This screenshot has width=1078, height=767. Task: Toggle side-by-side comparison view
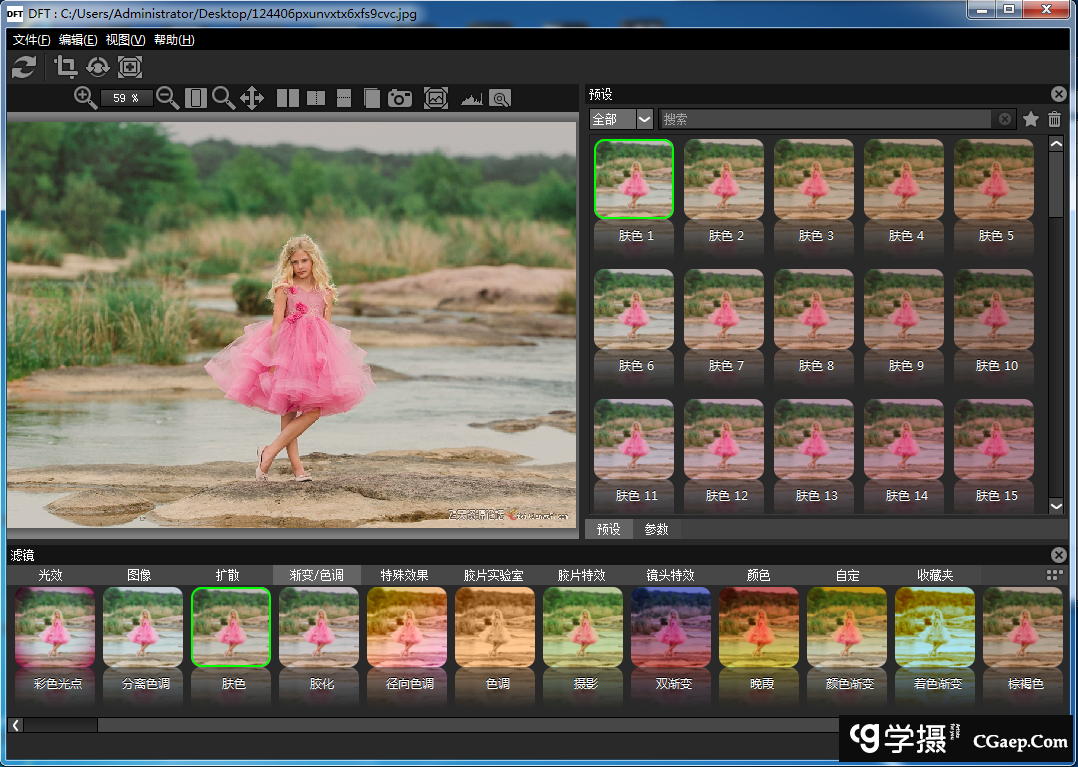288,97
